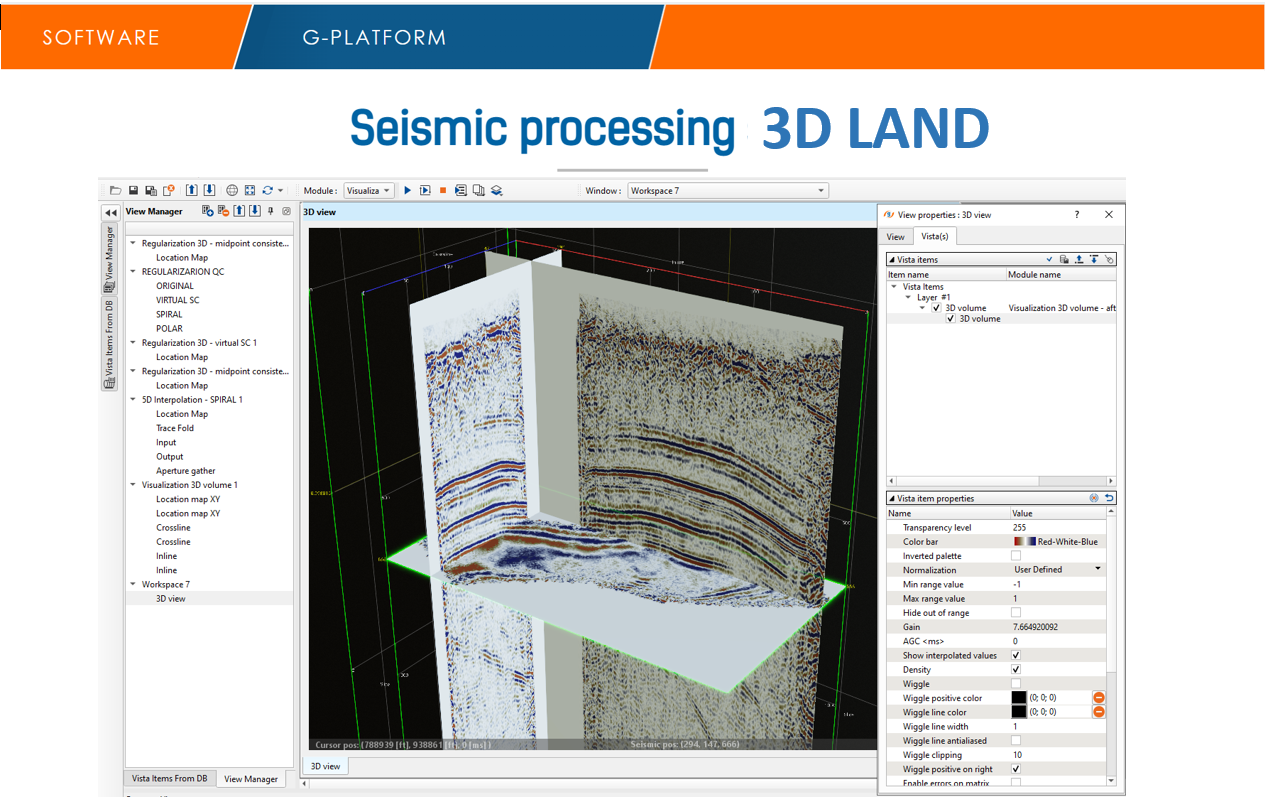Open the Window Workspace 7 dropdown
1268x803 pixels.
(726, 190)
